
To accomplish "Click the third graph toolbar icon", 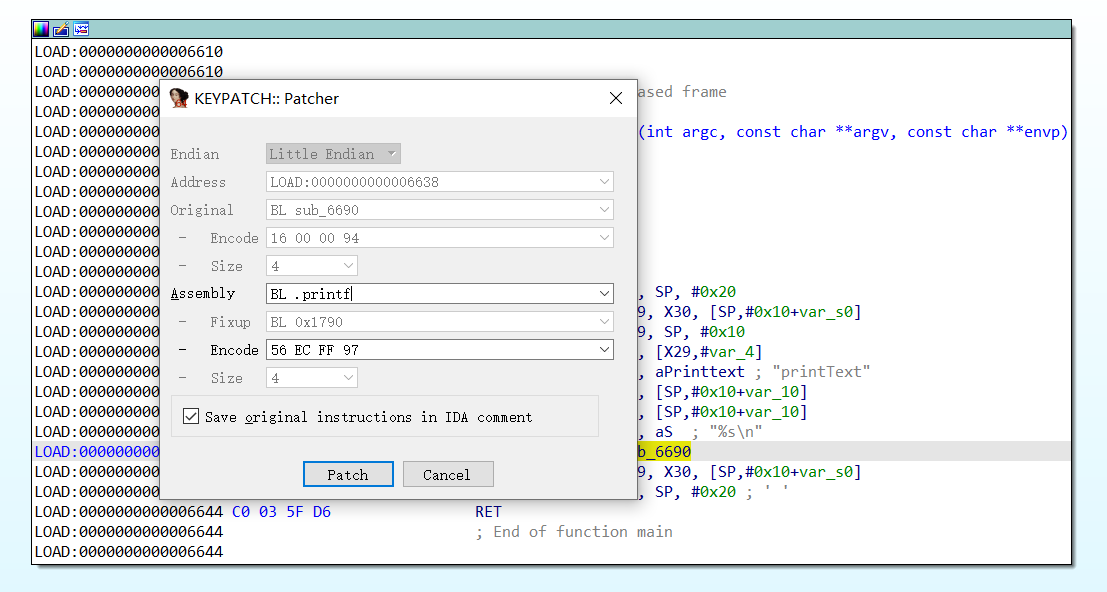I will point(81,29).
